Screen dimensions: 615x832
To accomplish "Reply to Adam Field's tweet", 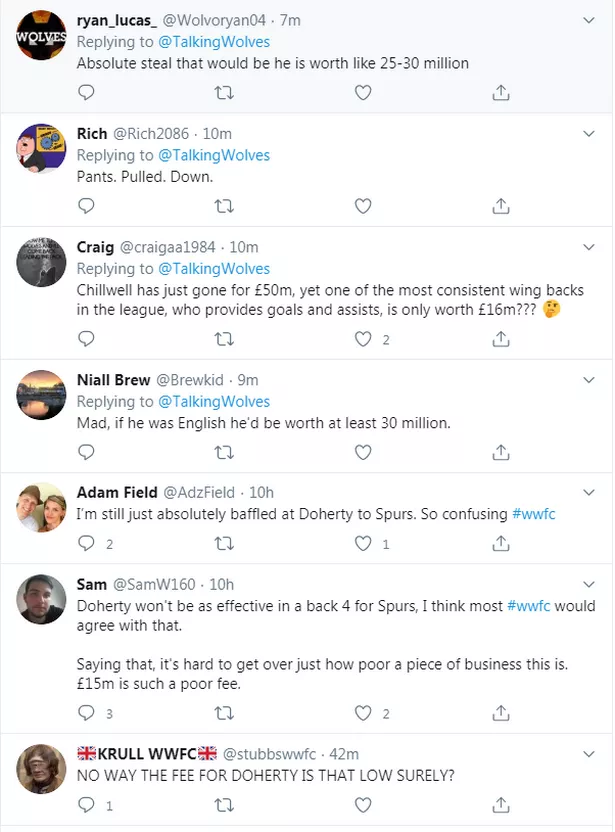I will (87, 544).
